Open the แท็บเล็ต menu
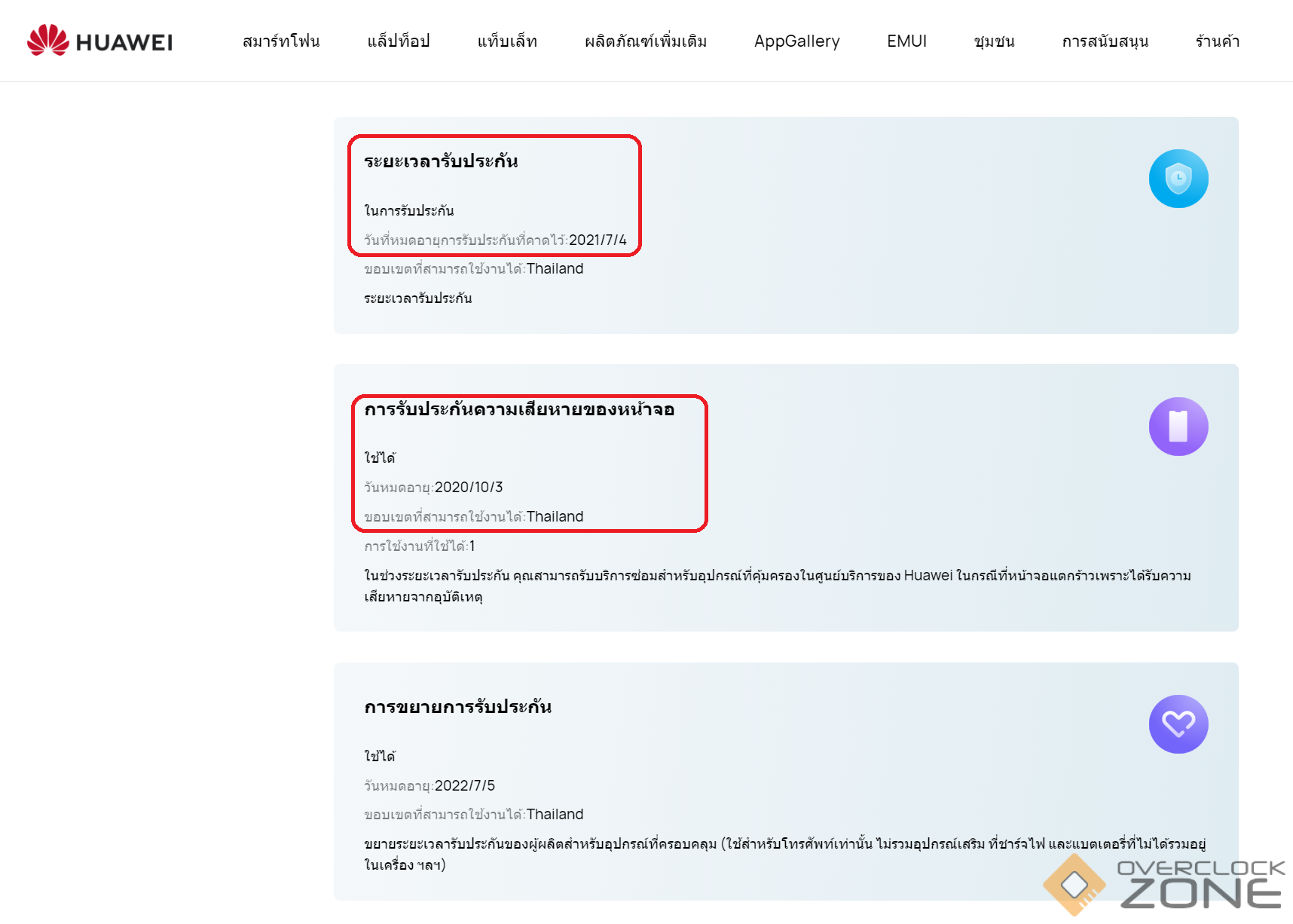 click(x=507, y=41)
